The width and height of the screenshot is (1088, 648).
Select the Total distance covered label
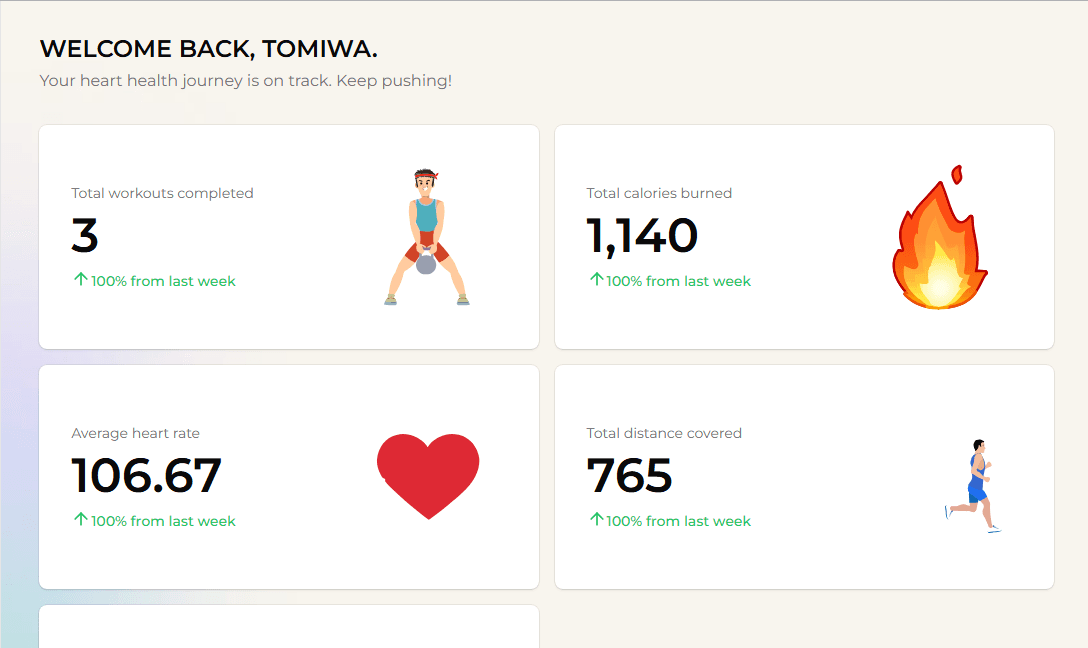pyautogui.click(x=664, y=433)
